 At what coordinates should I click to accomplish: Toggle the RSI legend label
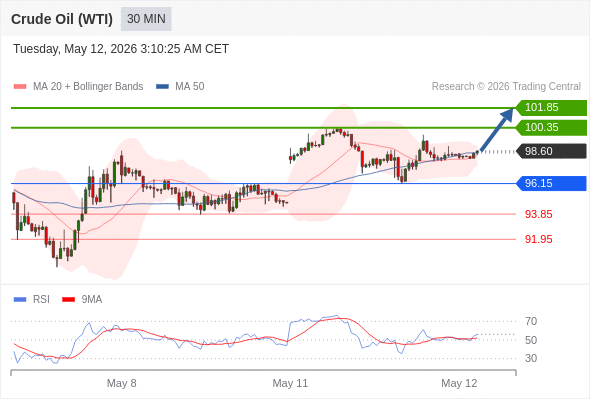[41, 300]
